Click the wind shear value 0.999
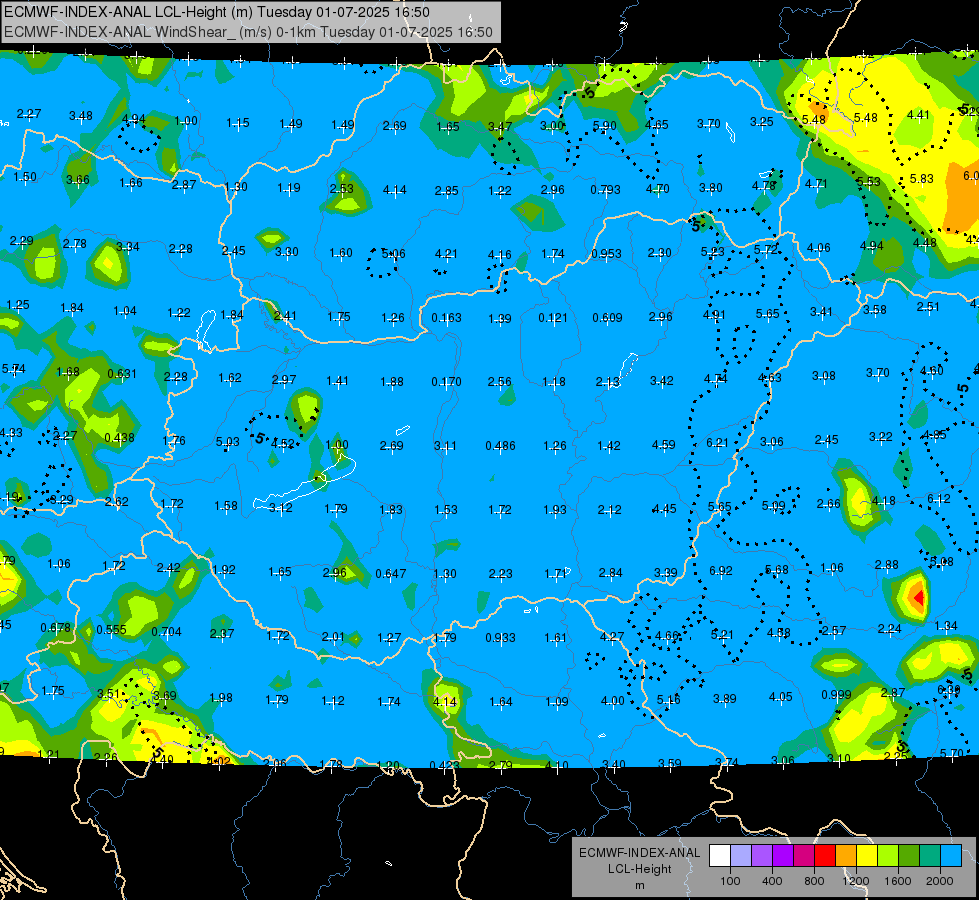Screen dimensions: 979x900 (837, 695)
